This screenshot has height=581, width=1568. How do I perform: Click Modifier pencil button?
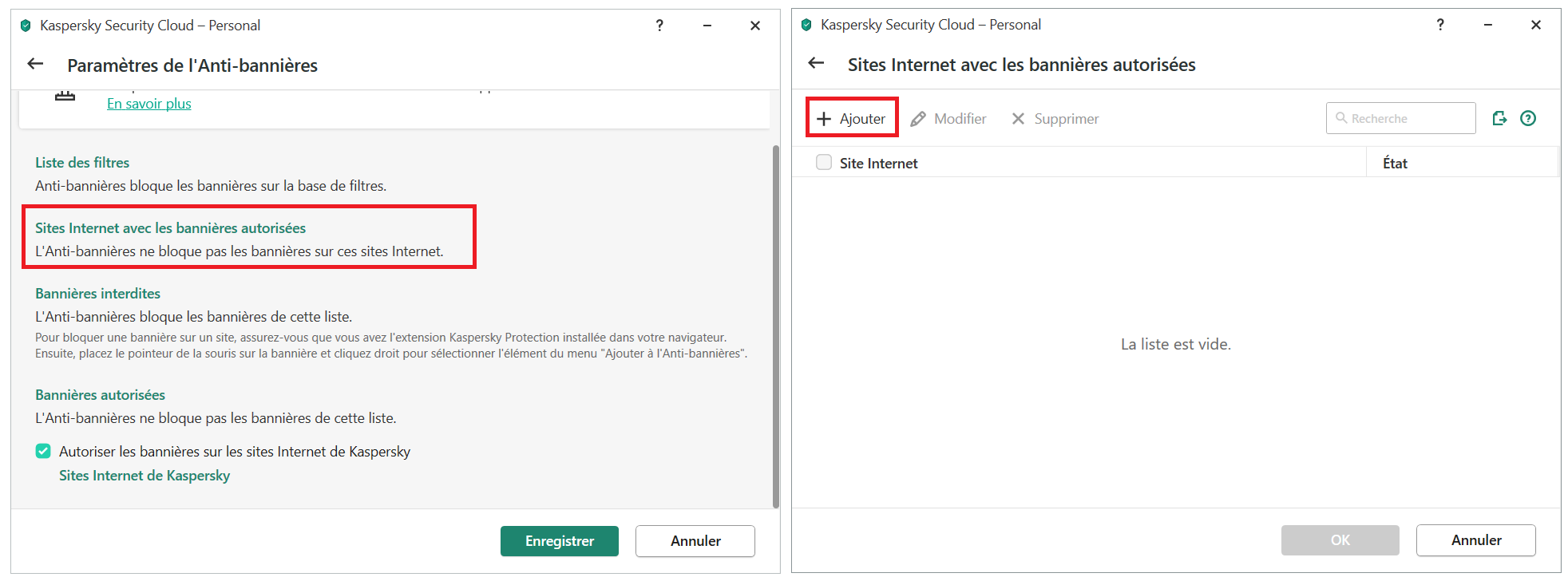click(x=948, y=119)
